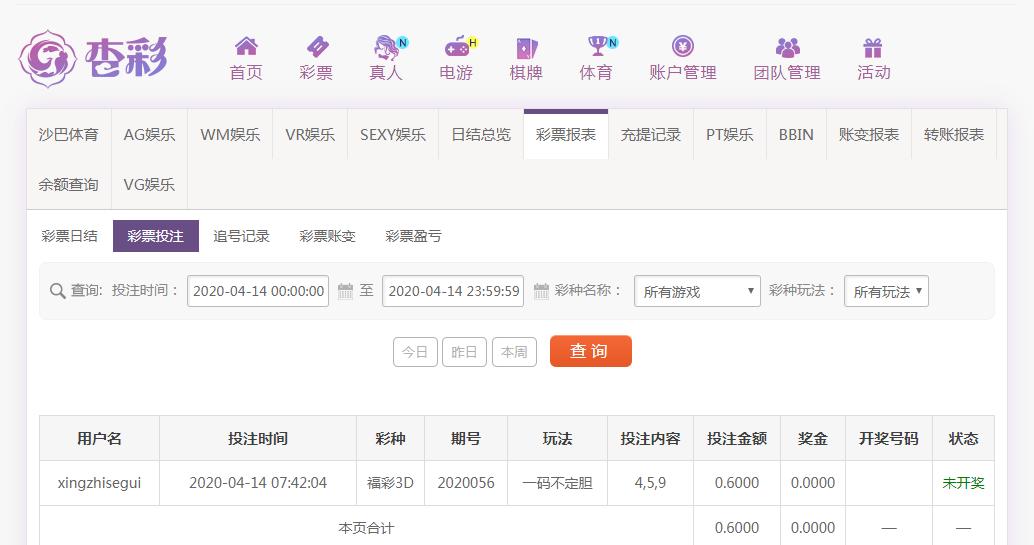This screenshot has width=1034, height=545.
Task: Open the 电游 gamepad icon
Action: tap(456, 47)
